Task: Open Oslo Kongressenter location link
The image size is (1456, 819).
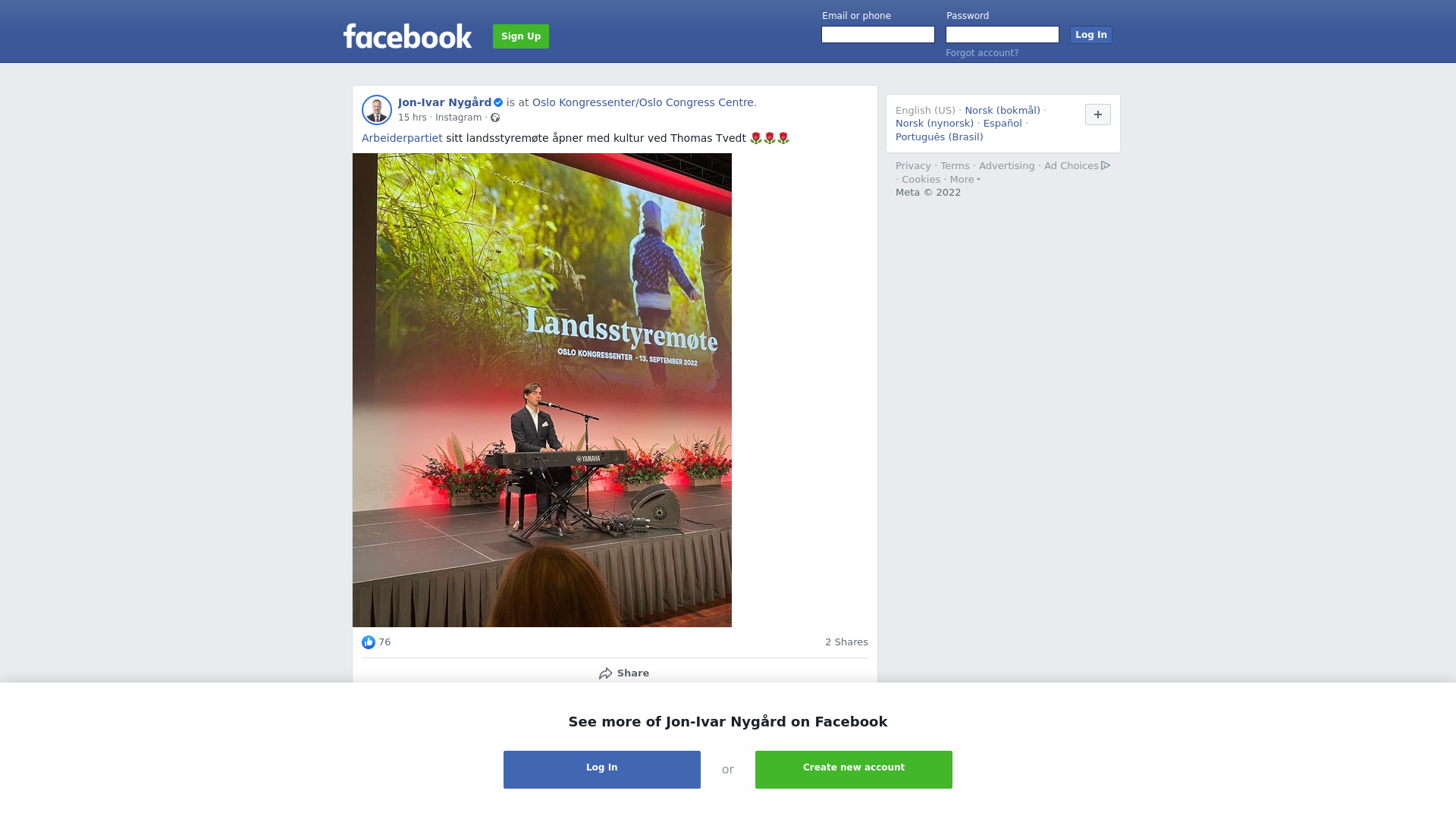Action: (x=643, y=102)
